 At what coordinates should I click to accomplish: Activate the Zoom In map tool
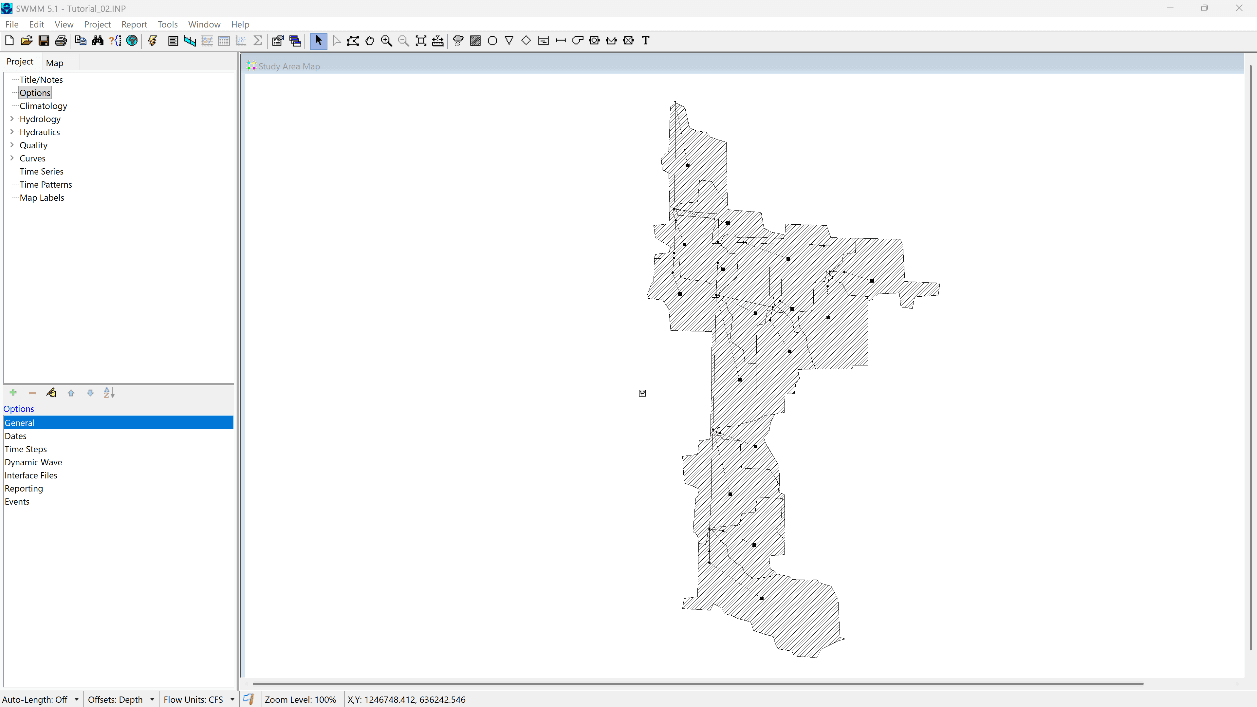[386, 41]
